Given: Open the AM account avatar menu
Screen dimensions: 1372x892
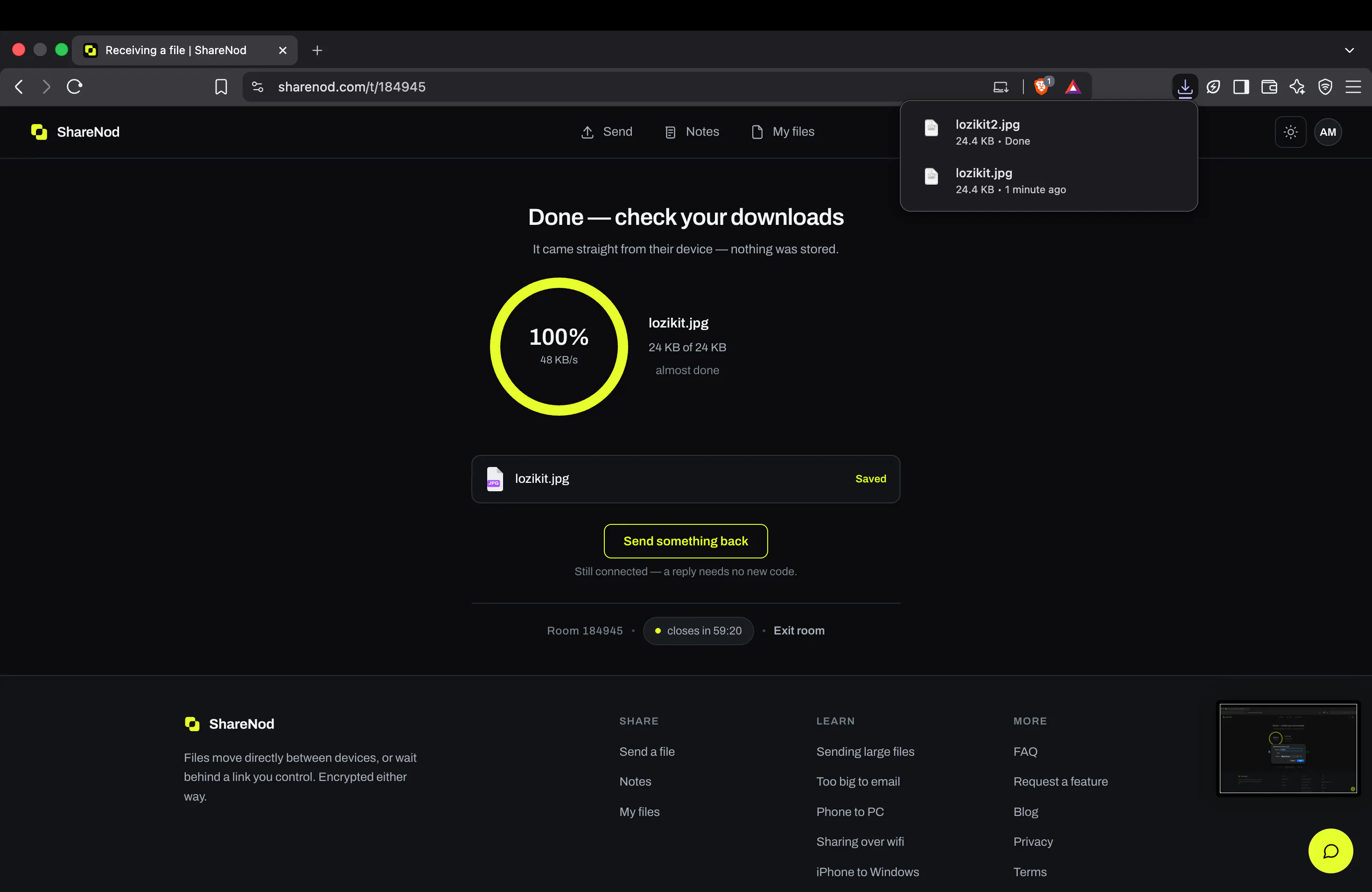Looking at the screenshot, I should tap(1328, 132).
